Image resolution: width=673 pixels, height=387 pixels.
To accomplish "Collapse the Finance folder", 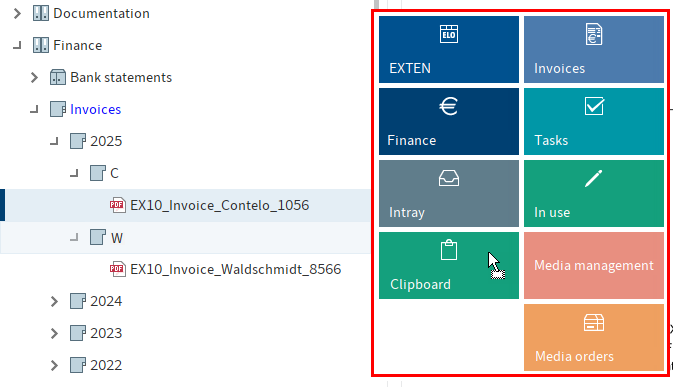I will 17,45.
